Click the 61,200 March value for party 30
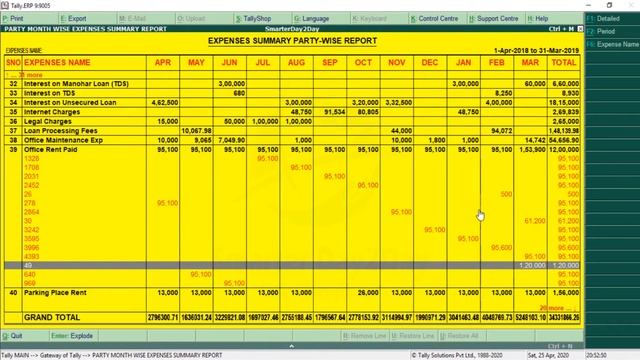Image resolution: width=640 pixels, height=360 pixels. click(x=535, y=221)
